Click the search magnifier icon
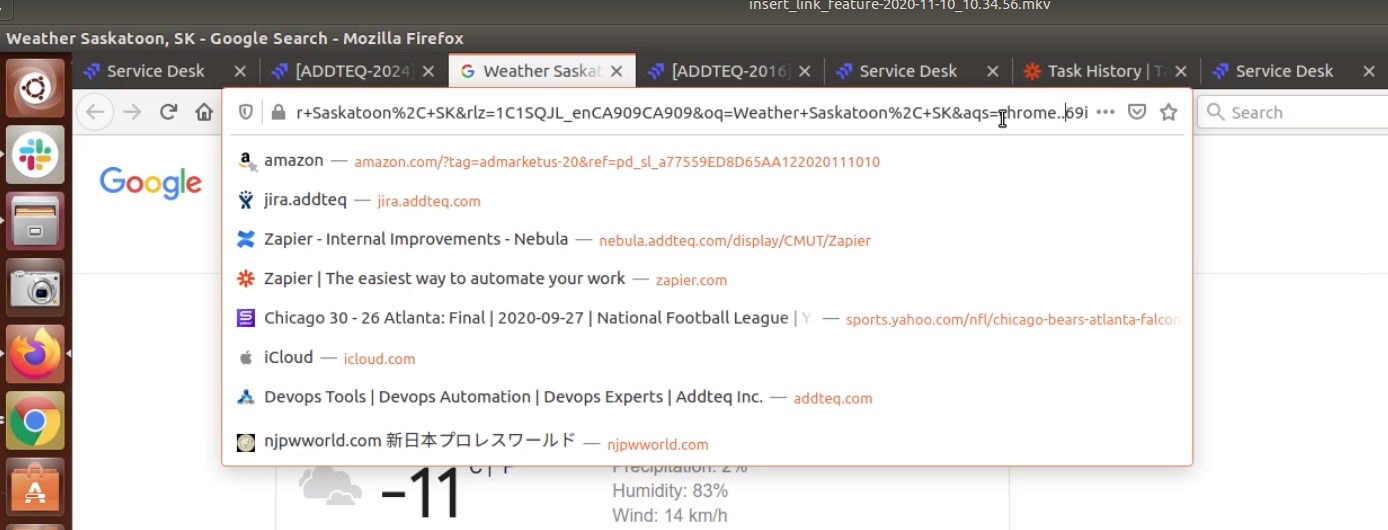 pyautogui.click(x=1216, y=112)
